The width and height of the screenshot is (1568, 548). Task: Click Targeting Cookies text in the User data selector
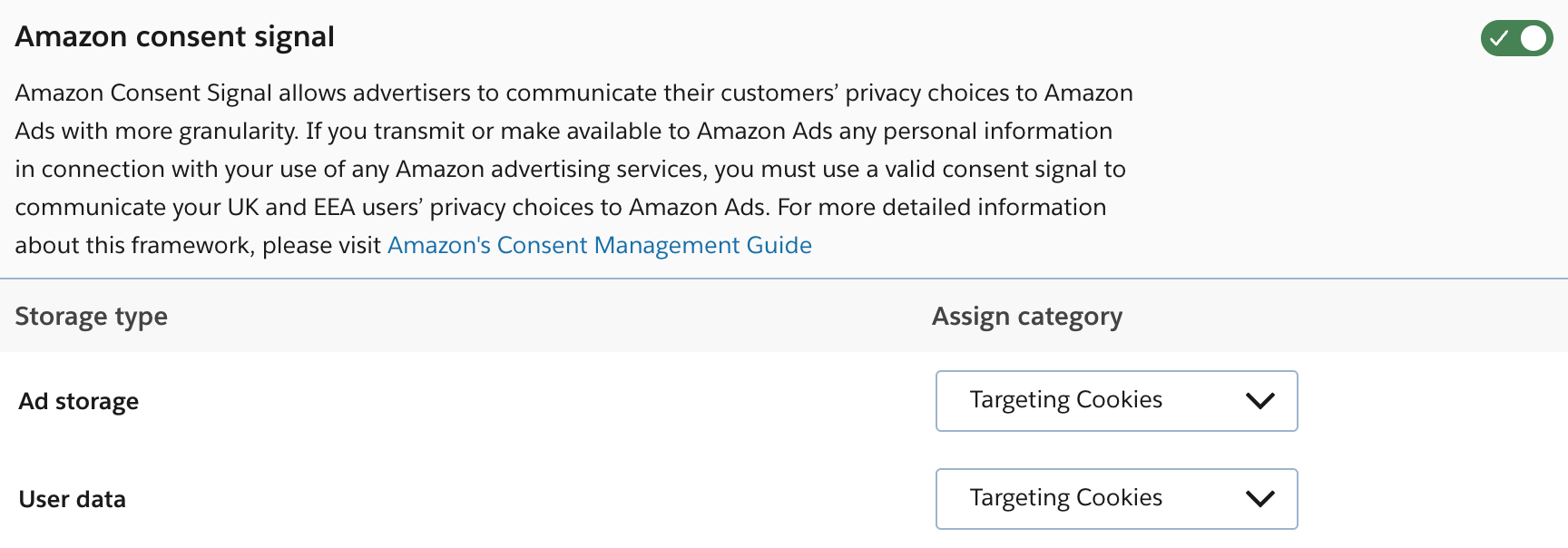[1066, 498]
